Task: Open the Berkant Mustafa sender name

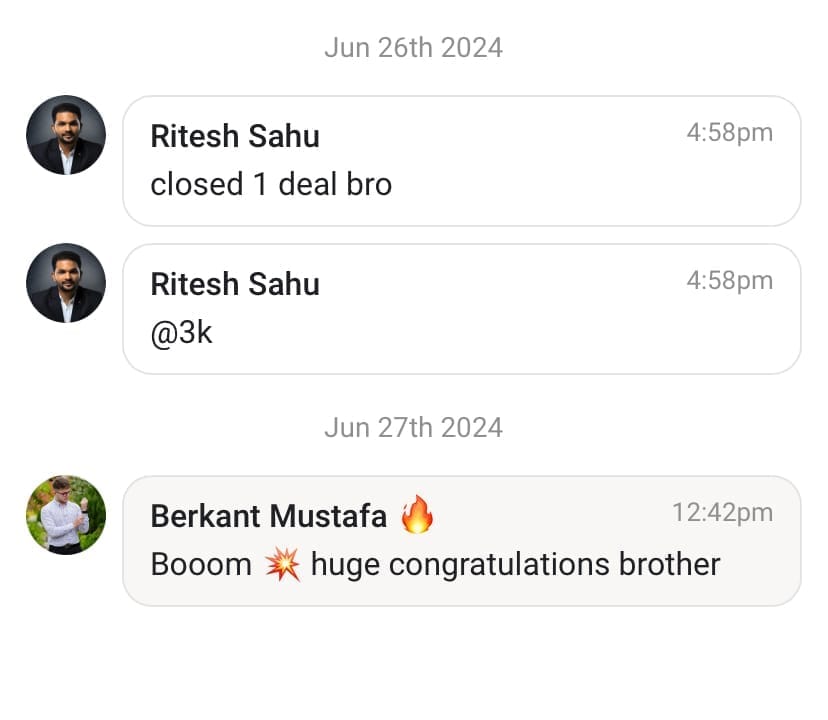Action: tap(268, 516)
